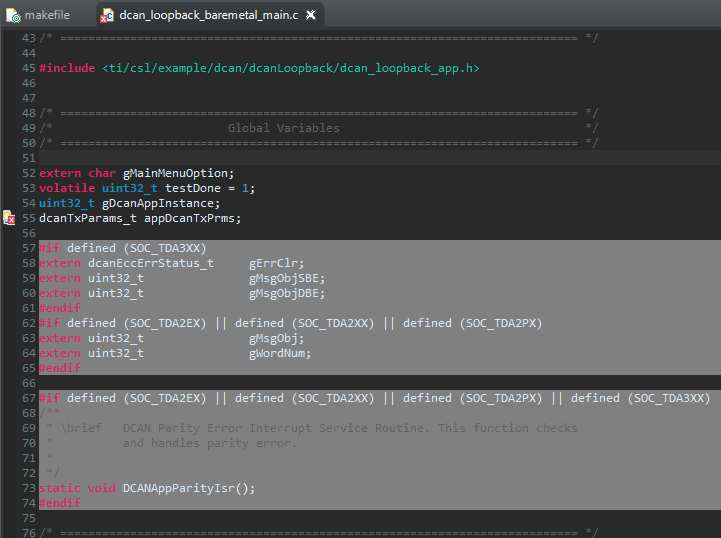Viewport: 721px width, 538px height.
Task: Click gMsgObjSBE on line 59
Action: [284, 278]
